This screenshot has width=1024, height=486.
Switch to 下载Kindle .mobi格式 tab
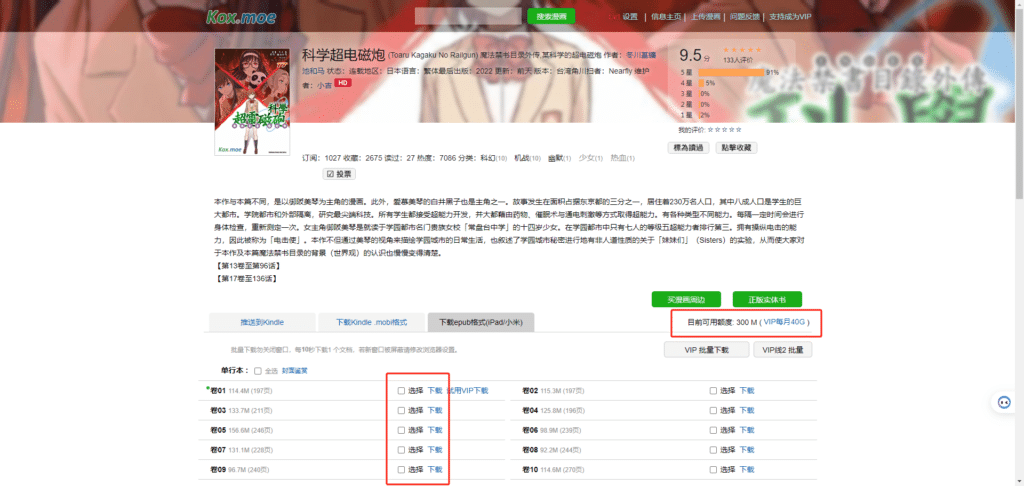coord(371,322)
